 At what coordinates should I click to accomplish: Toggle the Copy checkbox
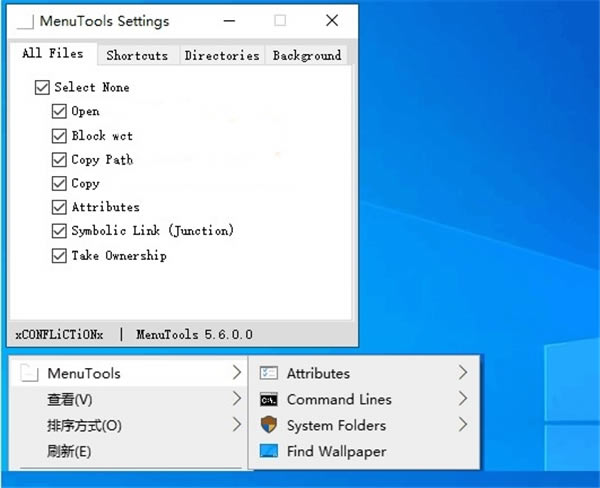click(59, 183)
